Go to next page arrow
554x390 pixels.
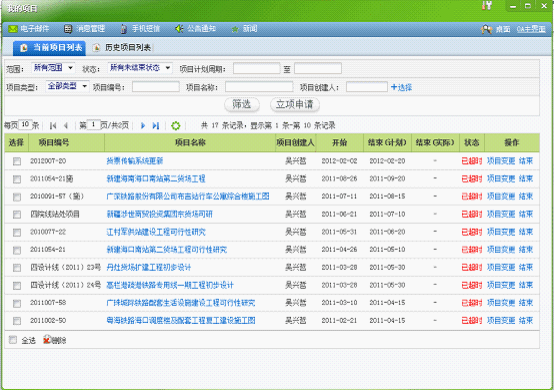tap(143, 125)
